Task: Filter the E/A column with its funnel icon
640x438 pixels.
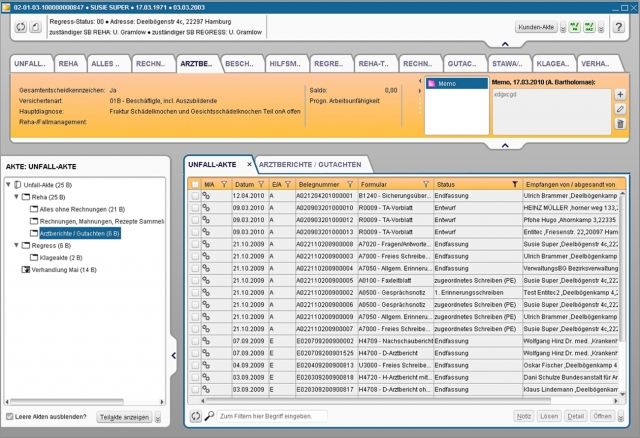Action: coord(288,185)
